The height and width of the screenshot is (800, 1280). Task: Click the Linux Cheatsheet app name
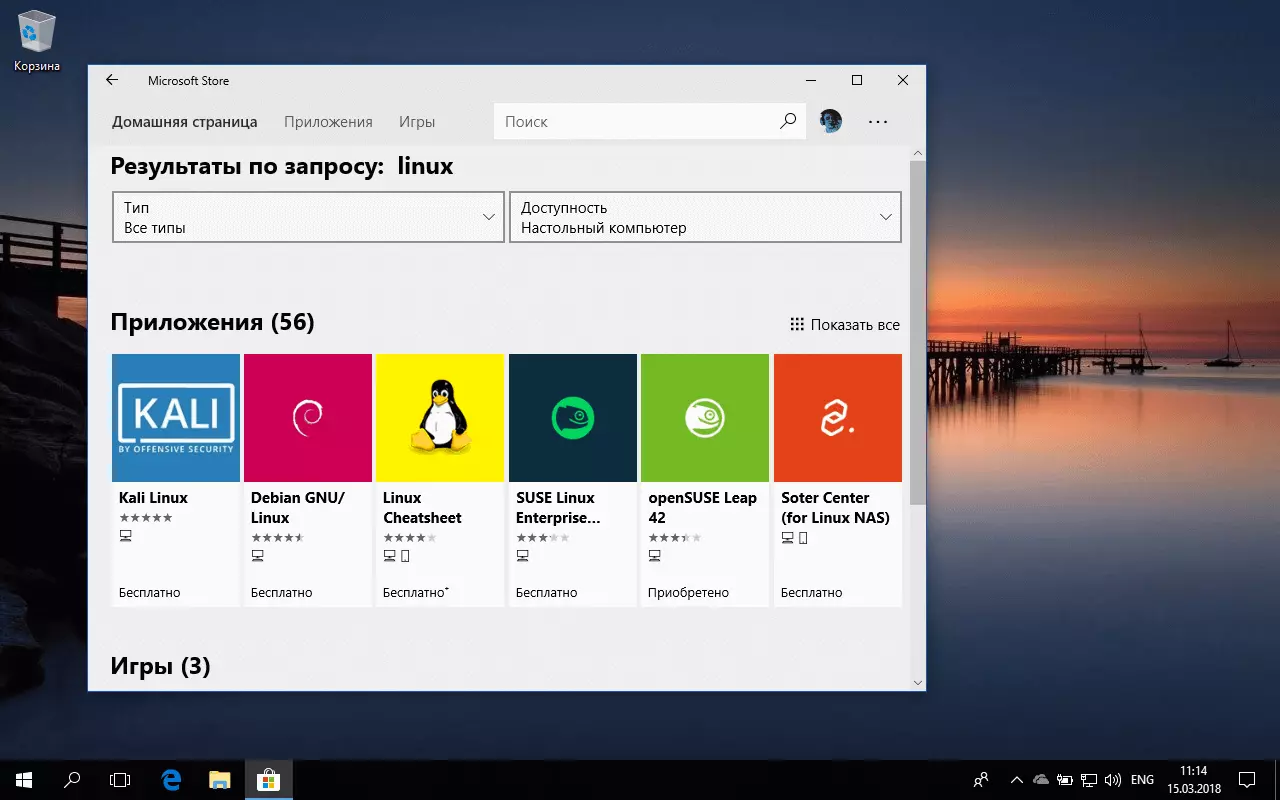pyautogui.click(x=422, y=508)
